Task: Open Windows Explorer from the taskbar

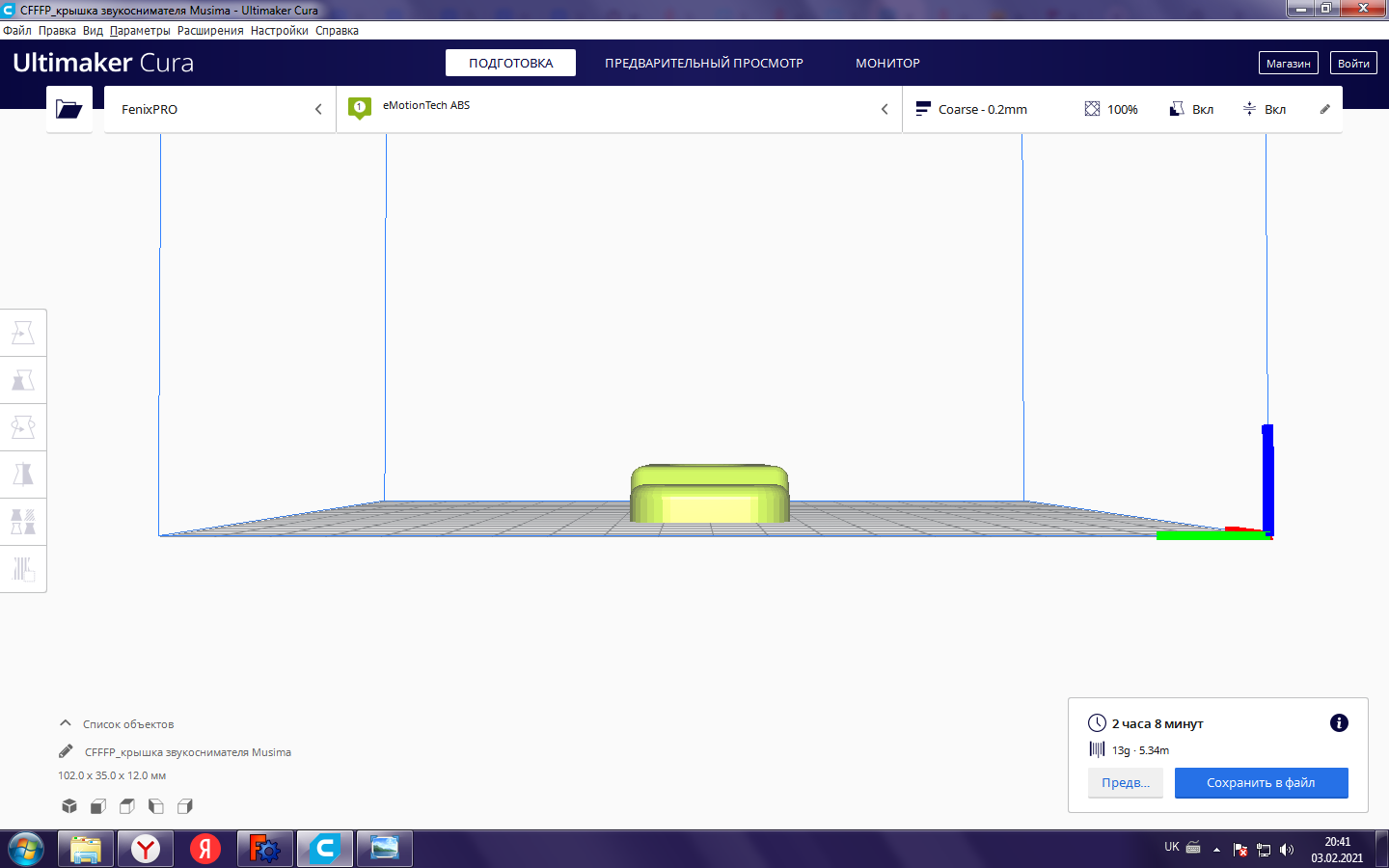Action: coord(86,849)
